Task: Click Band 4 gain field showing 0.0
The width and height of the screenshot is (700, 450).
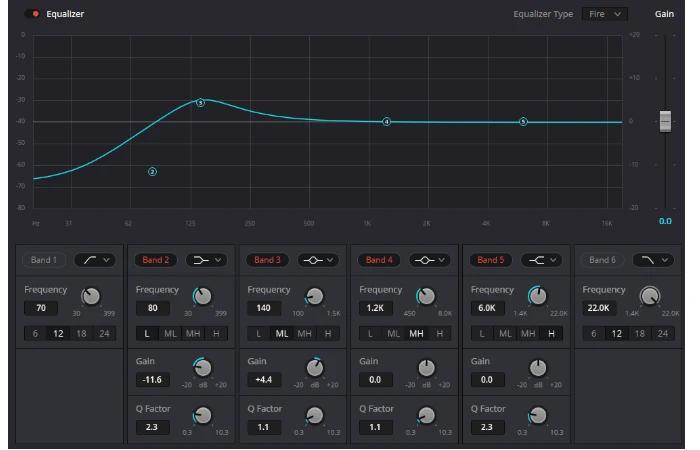Action: coord(375,379)
